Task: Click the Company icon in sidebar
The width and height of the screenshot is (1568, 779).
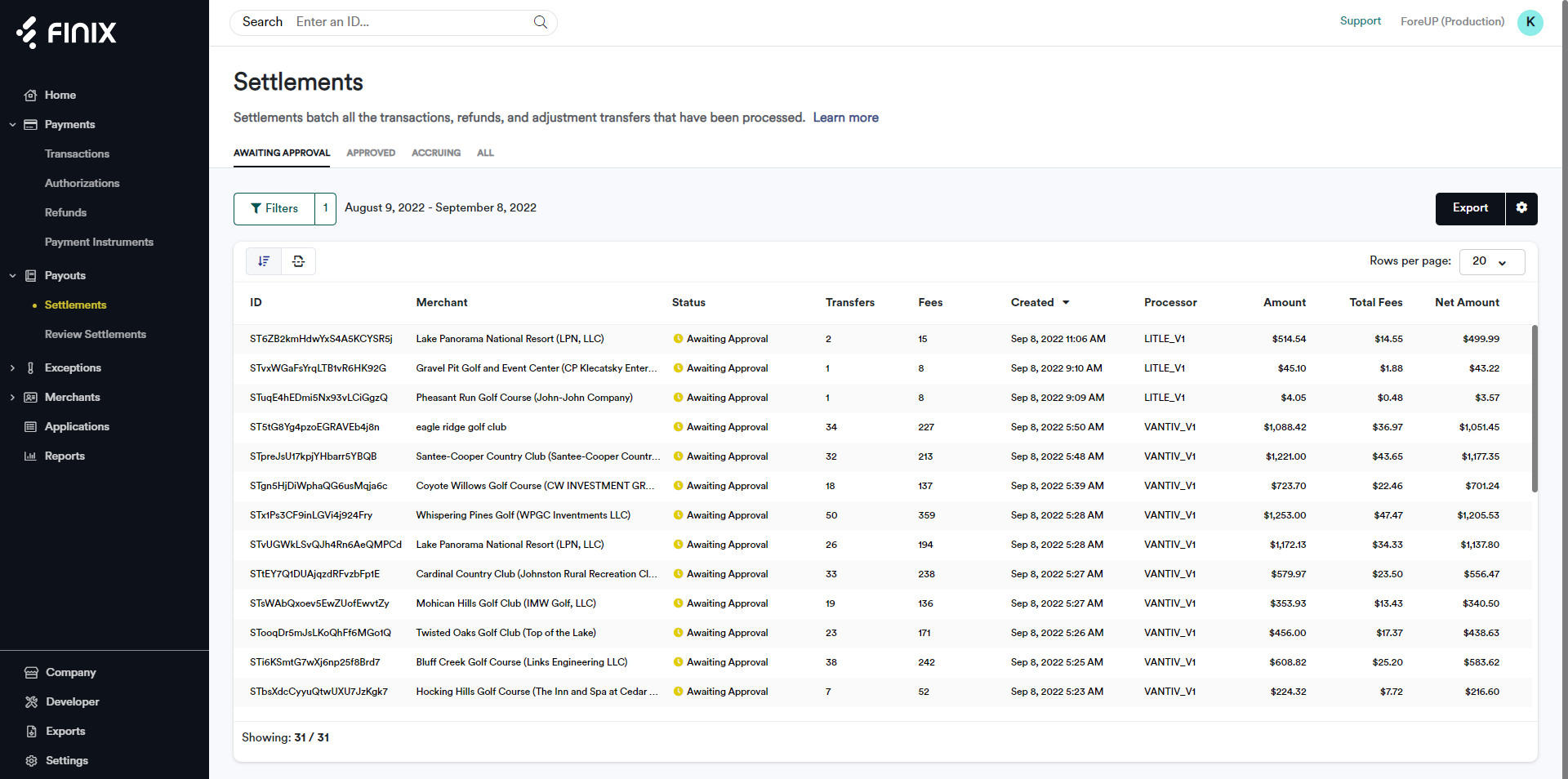Action: click(x=32, y=673)
